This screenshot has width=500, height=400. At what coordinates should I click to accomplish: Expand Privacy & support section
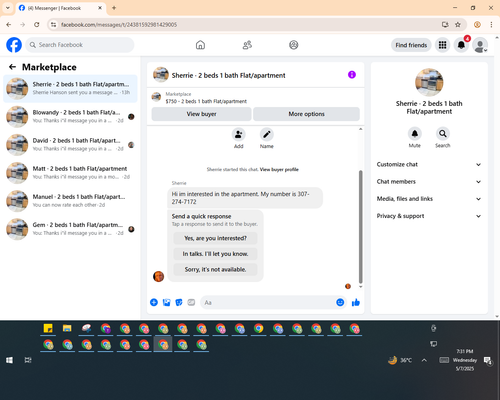coord(429,216)
